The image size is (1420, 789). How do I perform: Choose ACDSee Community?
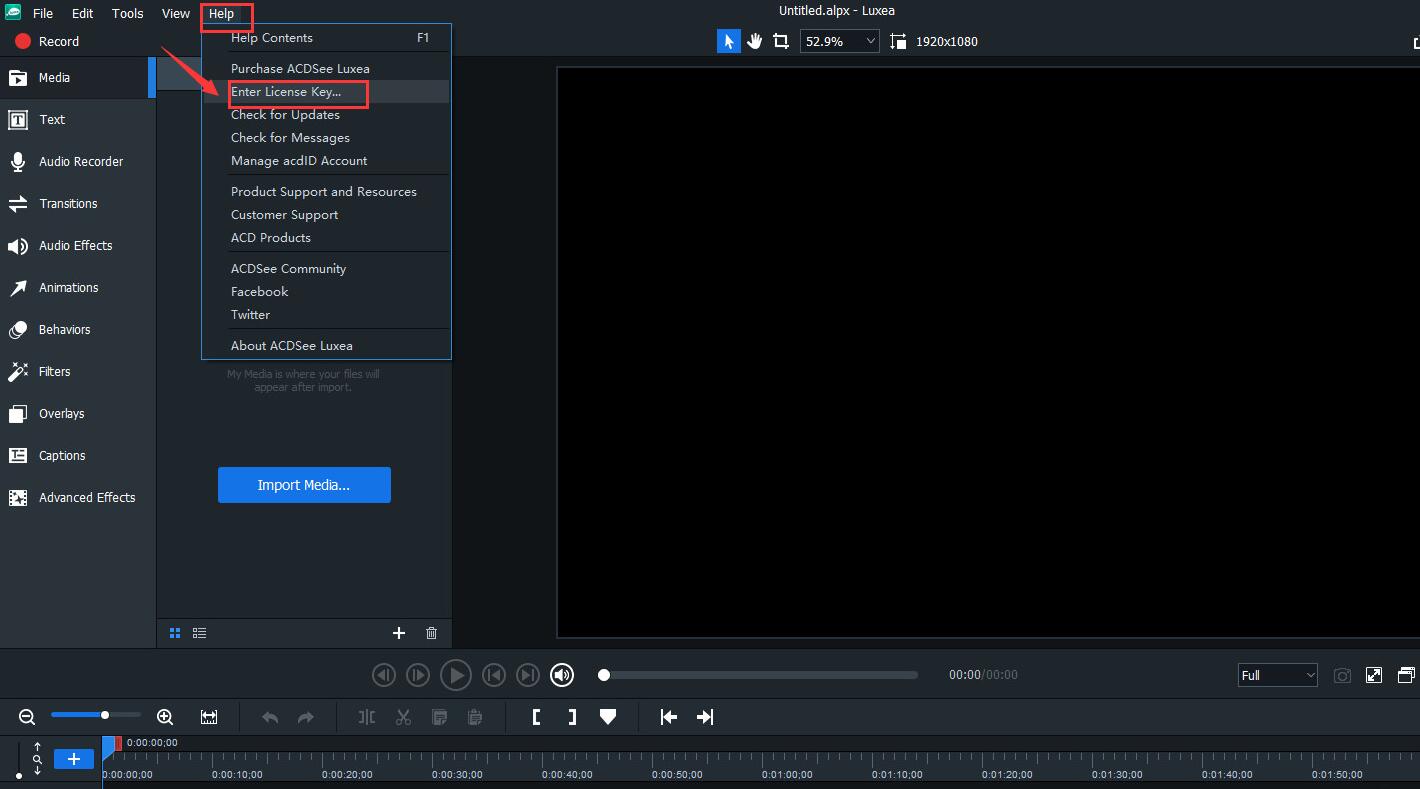point(326,268)
